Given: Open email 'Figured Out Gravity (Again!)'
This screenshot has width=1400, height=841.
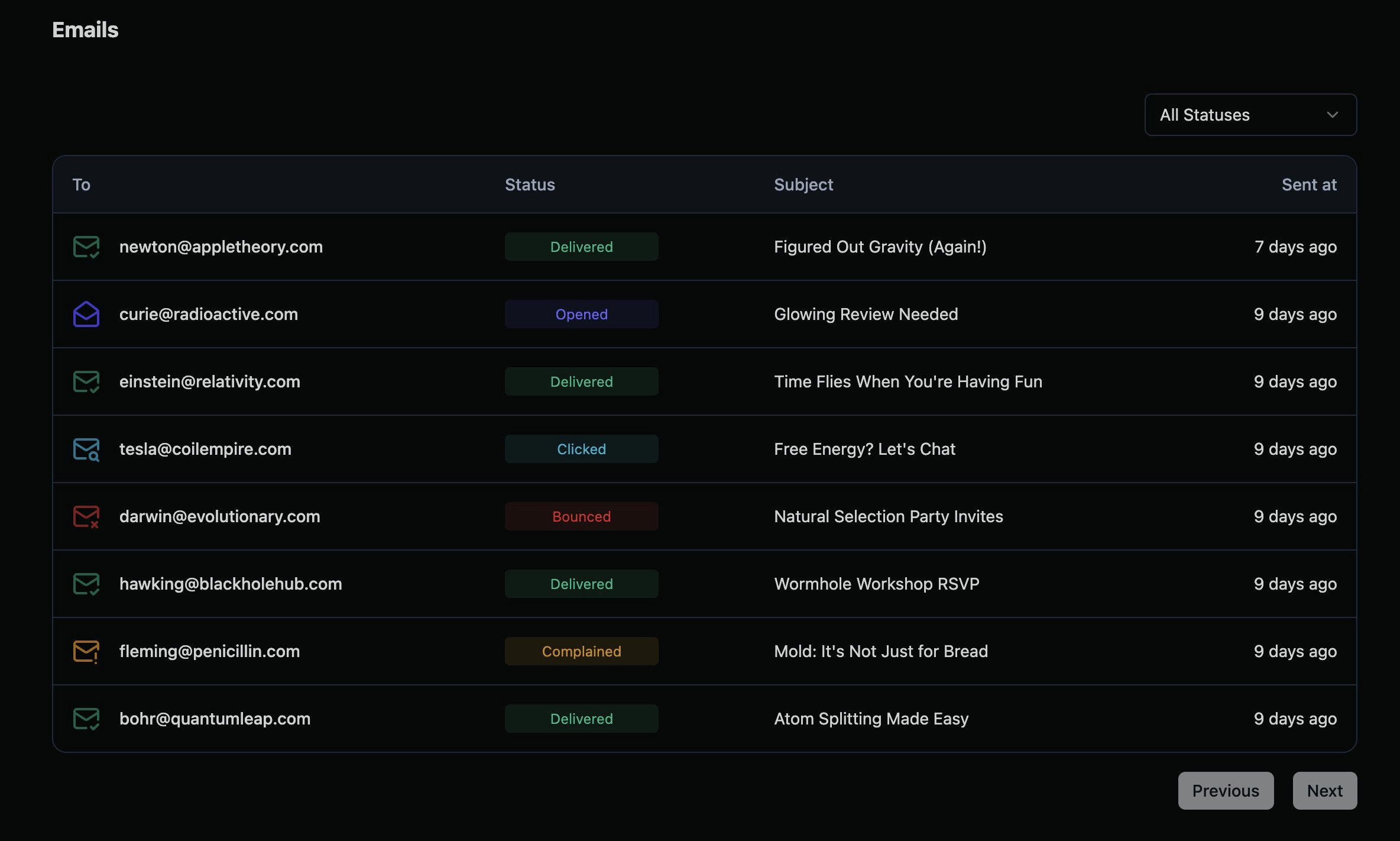Looking at the screenshot, I should tap(880, 247).
